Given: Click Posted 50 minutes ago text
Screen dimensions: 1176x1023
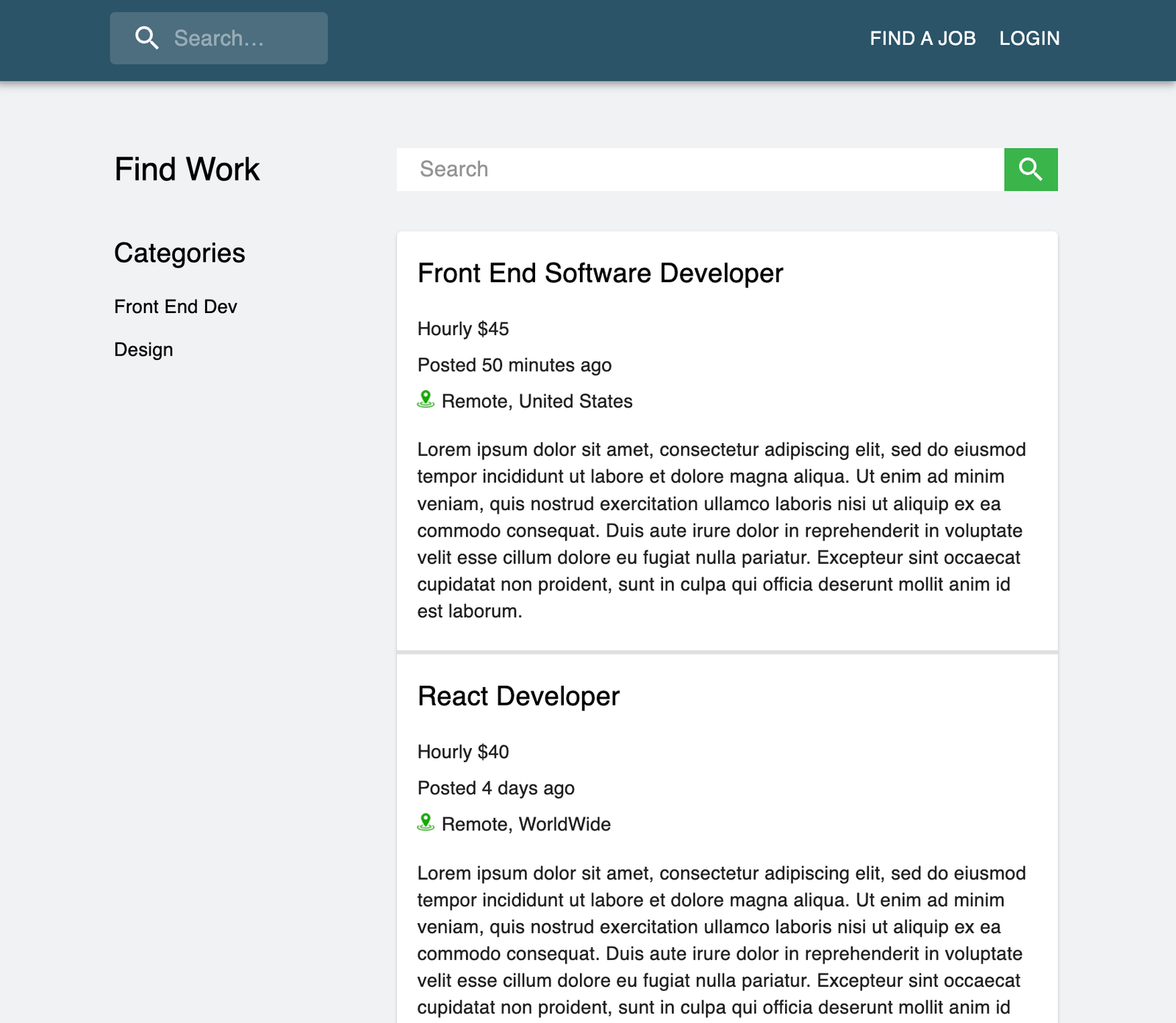Looking at the screenshot, I should (x=514, y=365).
